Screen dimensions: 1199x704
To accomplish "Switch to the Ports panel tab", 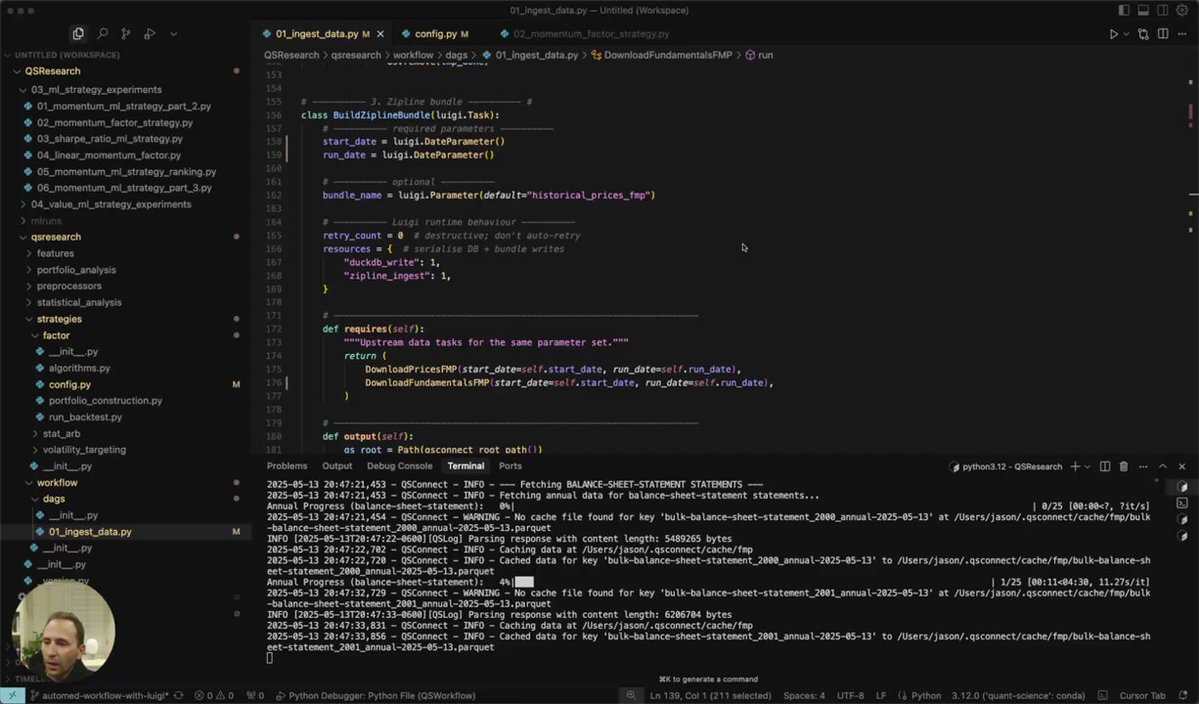I will coord(510,466).
